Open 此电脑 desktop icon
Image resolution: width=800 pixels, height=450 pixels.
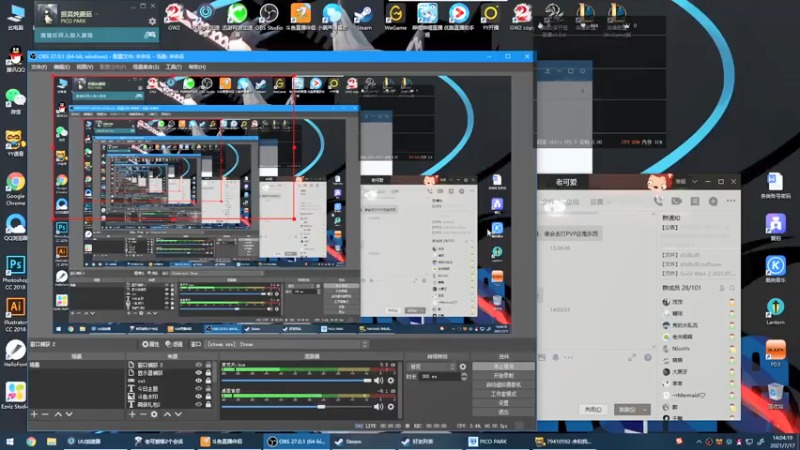[15, 17]
